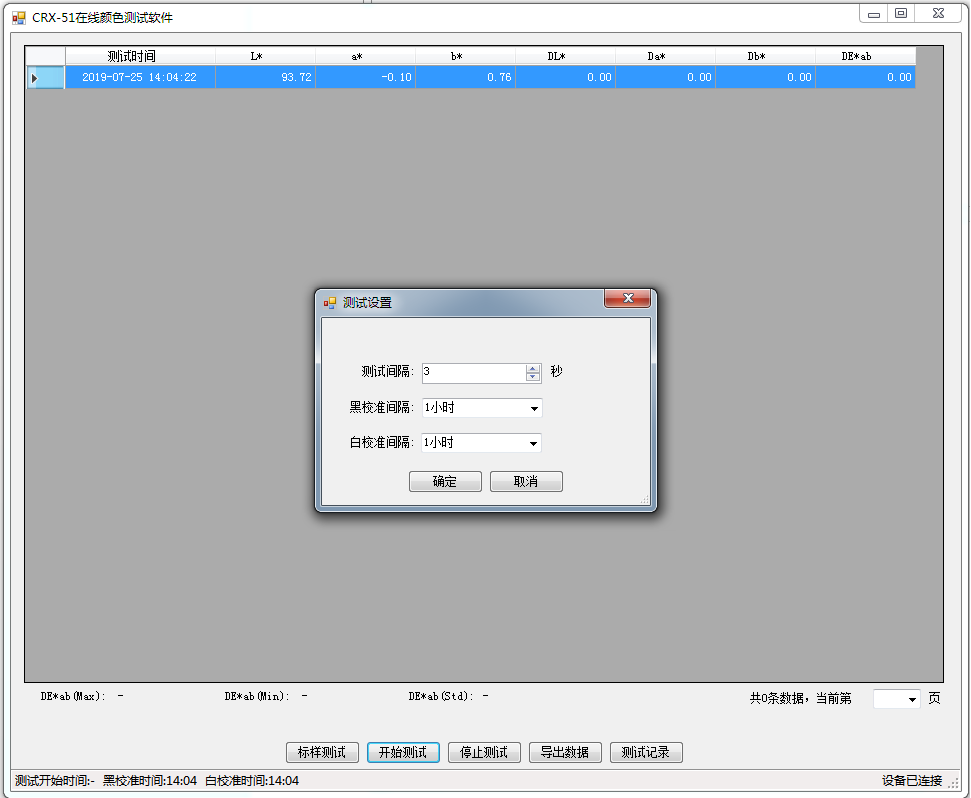Click the CRX-51 application icon in title bar
Image resolution: width=971 pixels, height=798 pixels.
pyautogui.click(x=18, y=17)
